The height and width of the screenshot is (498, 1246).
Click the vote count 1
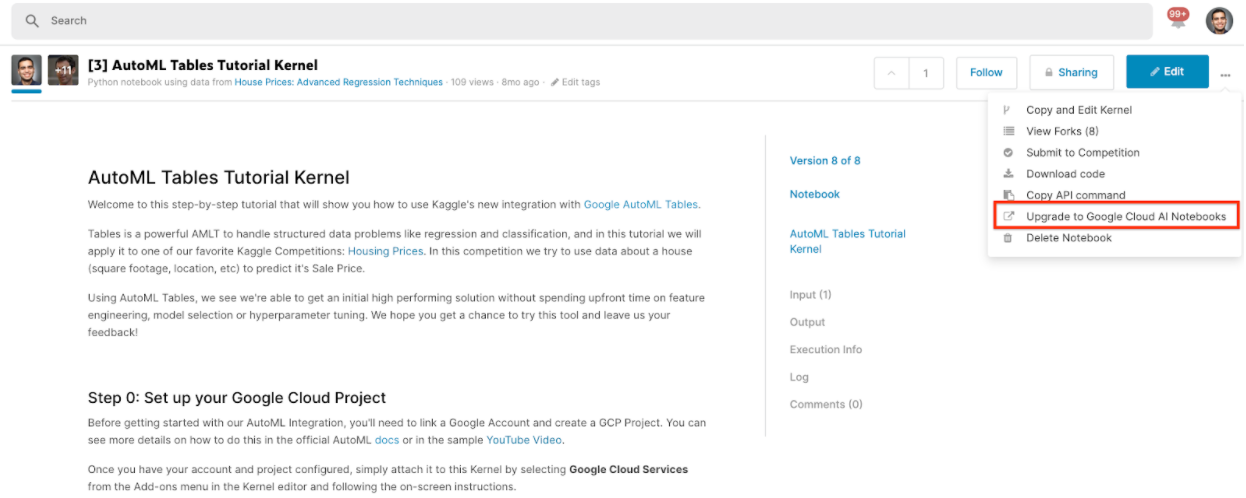pos(926,72)
